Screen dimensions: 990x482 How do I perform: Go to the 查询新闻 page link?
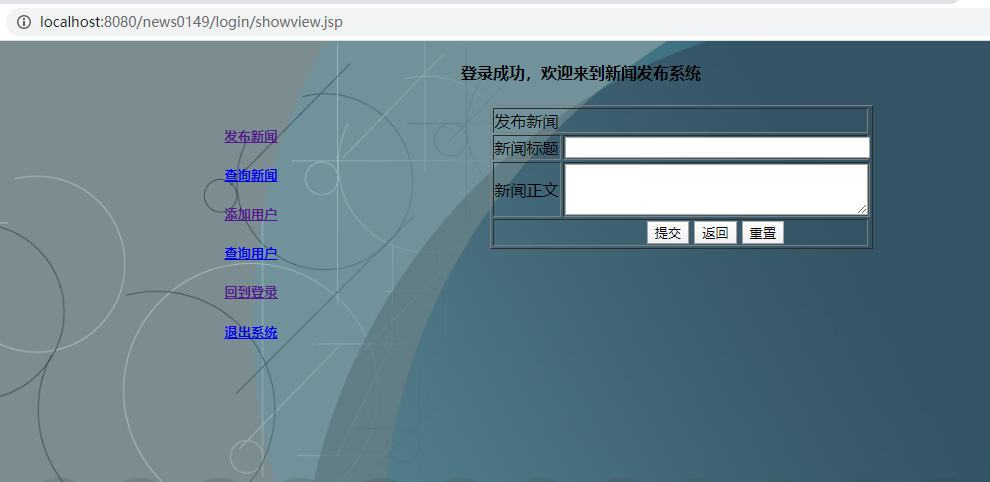[250, 175]
